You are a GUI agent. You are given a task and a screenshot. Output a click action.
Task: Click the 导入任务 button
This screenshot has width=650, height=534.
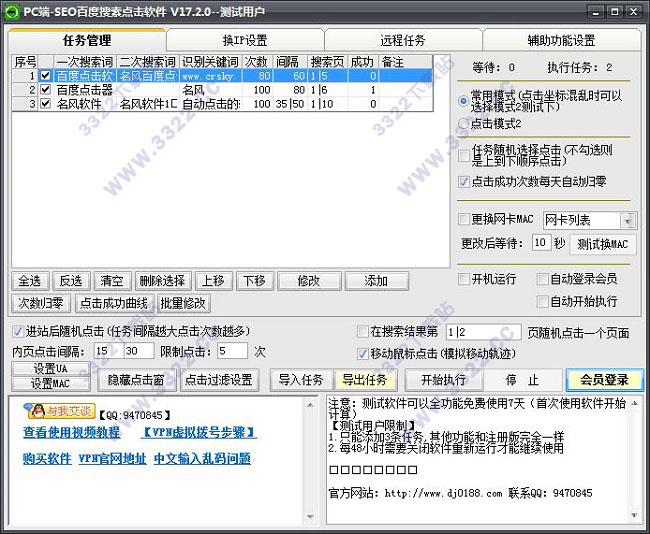(301, 380)
